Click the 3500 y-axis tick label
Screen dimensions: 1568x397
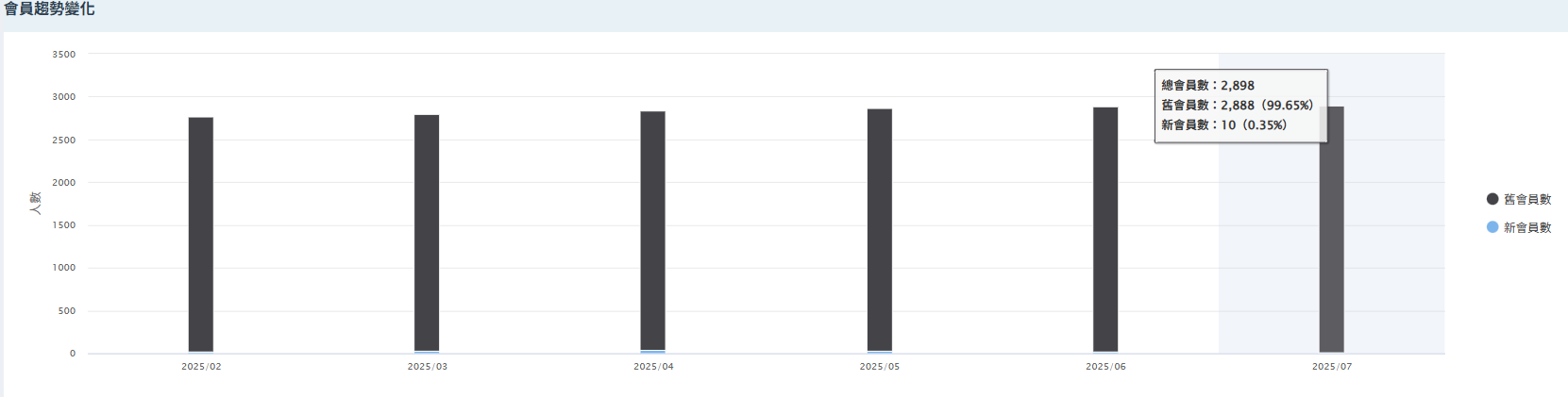64,55
